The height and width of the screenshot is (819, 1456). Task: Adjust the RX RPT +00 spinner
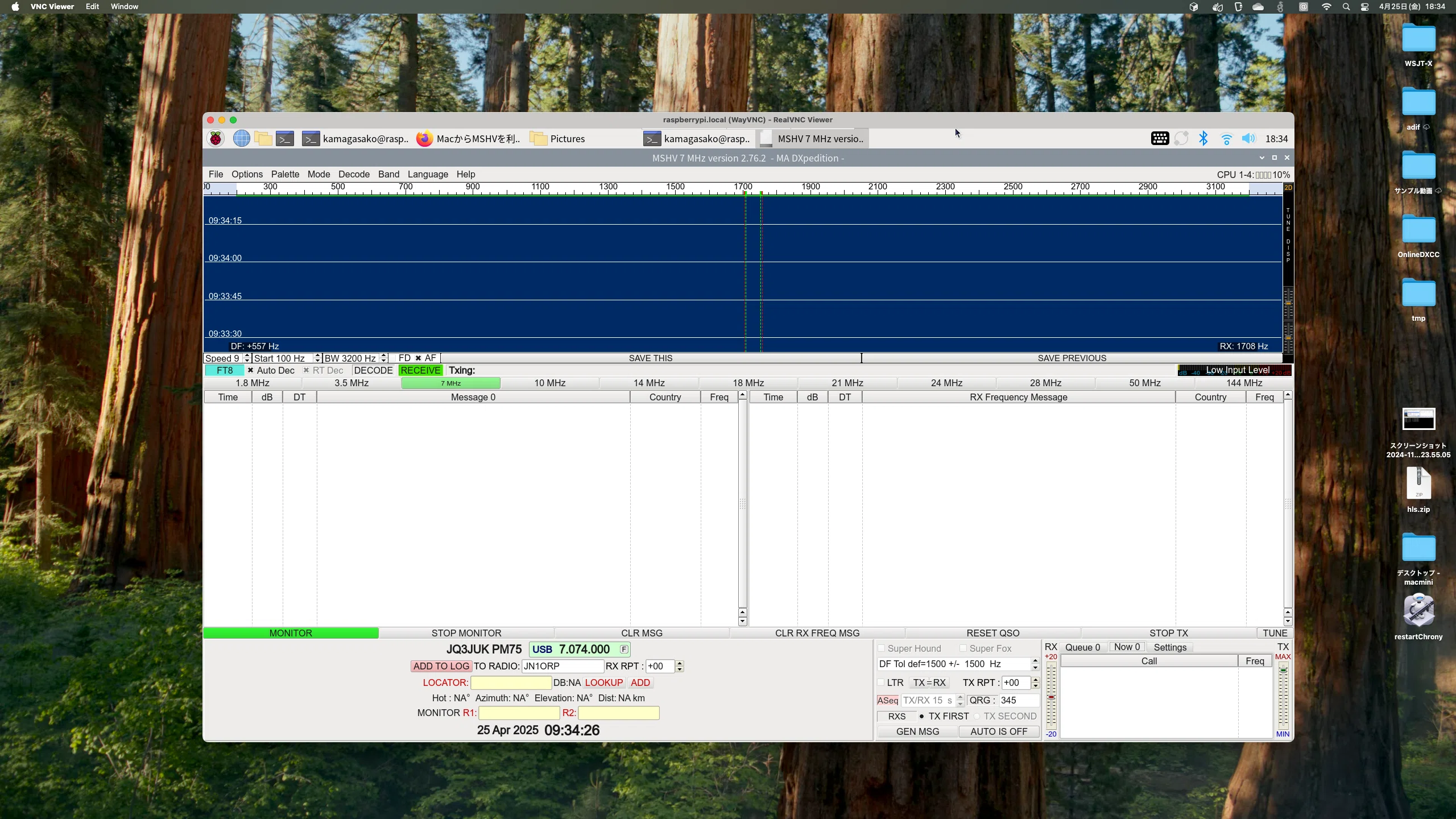point(679,666)
